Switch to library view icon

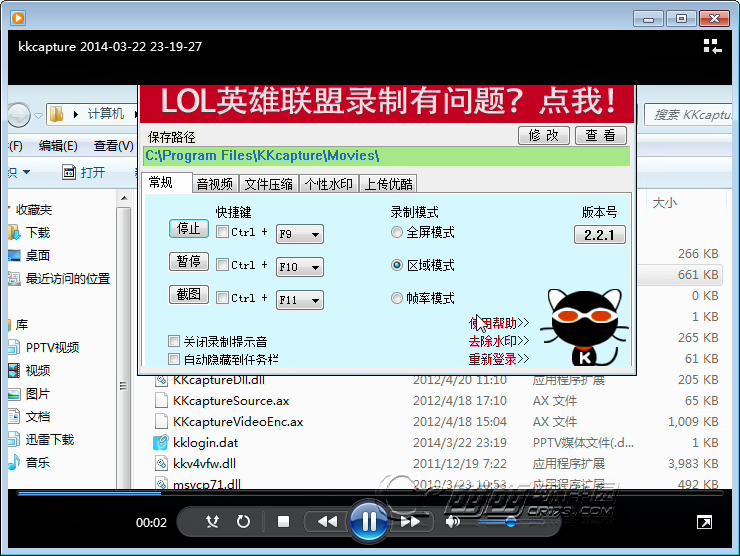pyautogui.click(x=713, y=47)
